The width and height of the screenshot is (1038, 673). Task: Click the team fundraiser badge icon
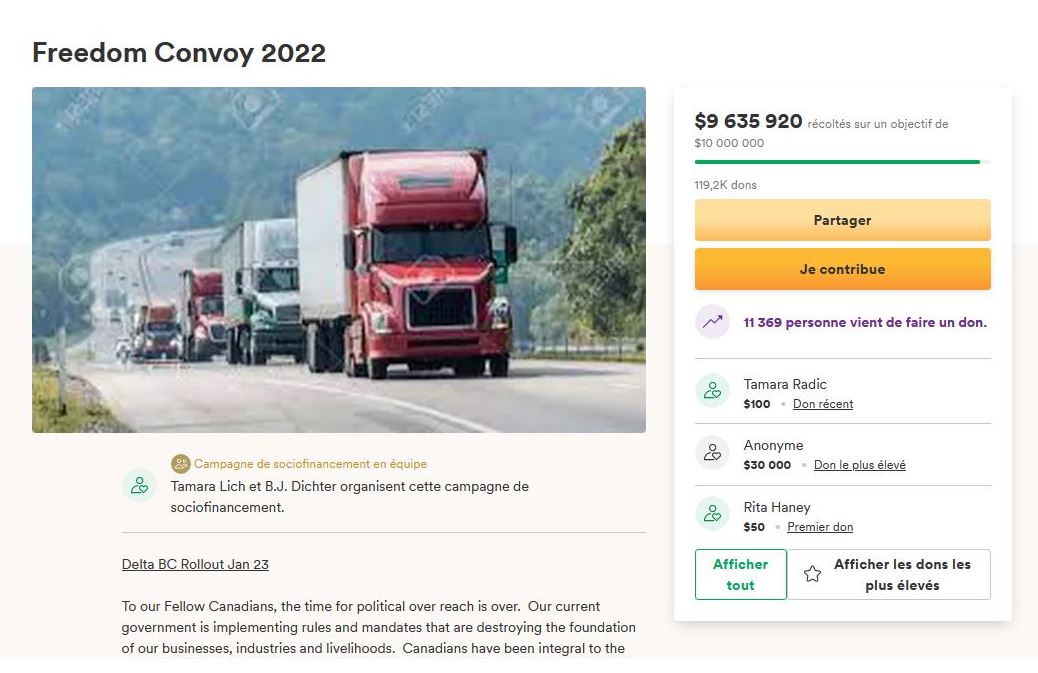pyautogui.click(x=181, y=464)
